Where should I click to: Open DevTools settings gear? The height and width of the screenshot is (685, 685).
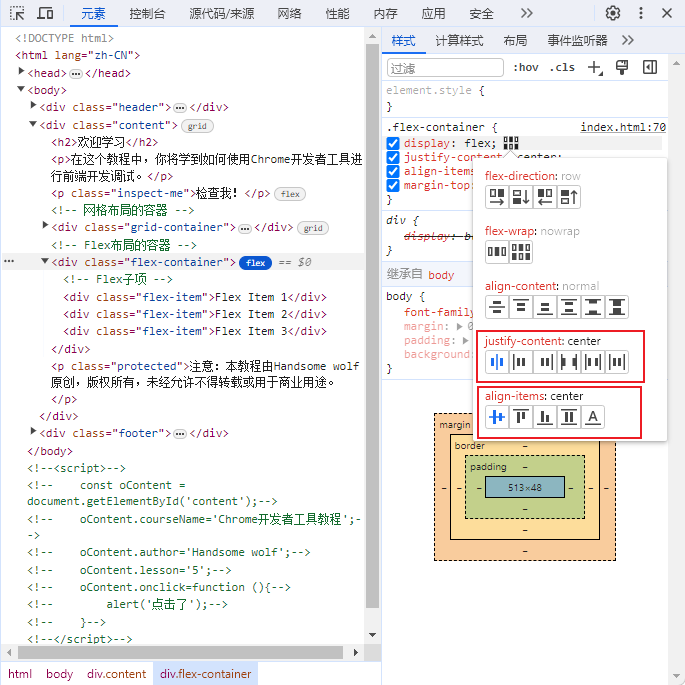pos(612,13)
